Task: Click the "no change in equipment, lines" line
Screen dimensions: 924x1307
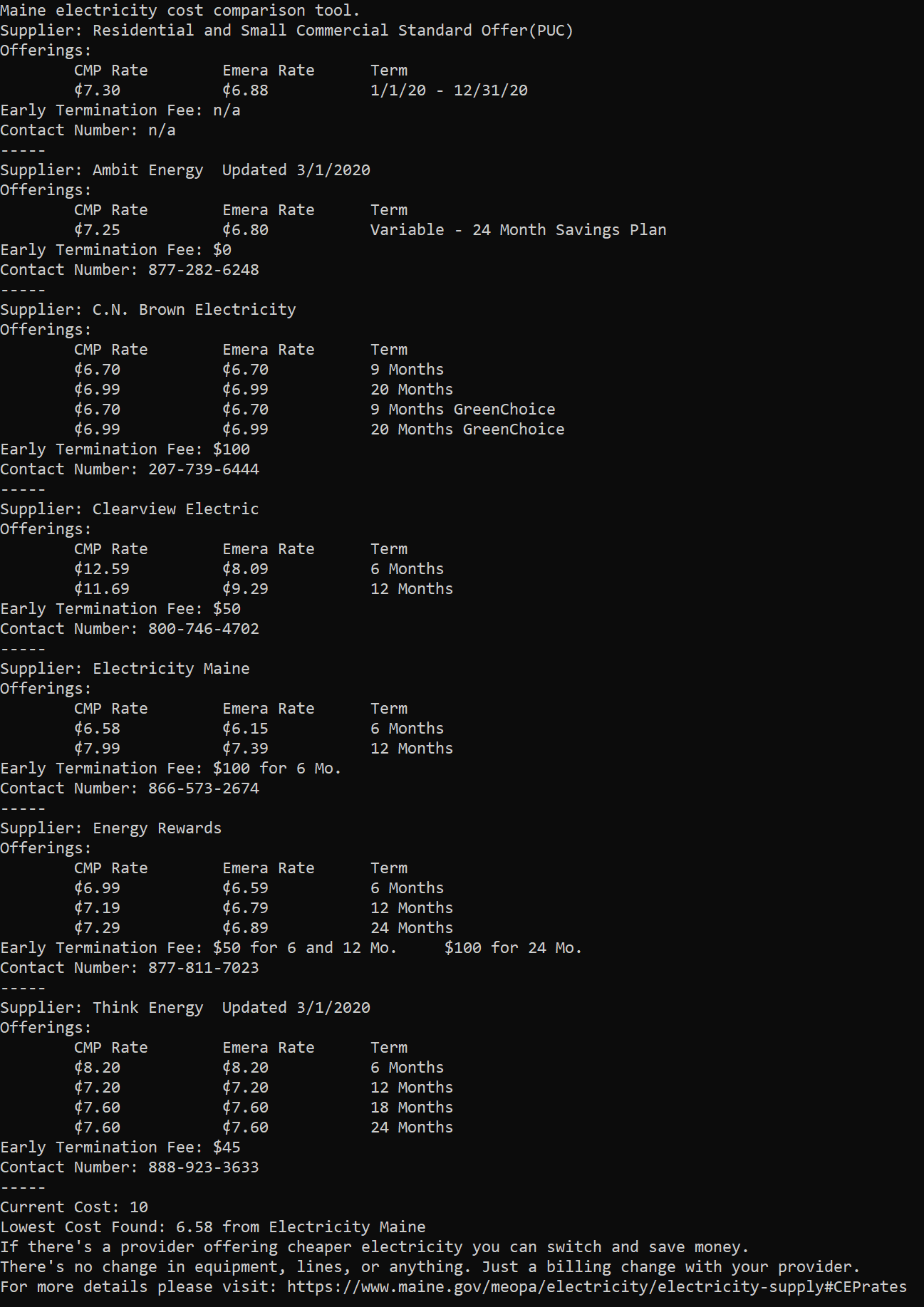Action: [430, 1267]
